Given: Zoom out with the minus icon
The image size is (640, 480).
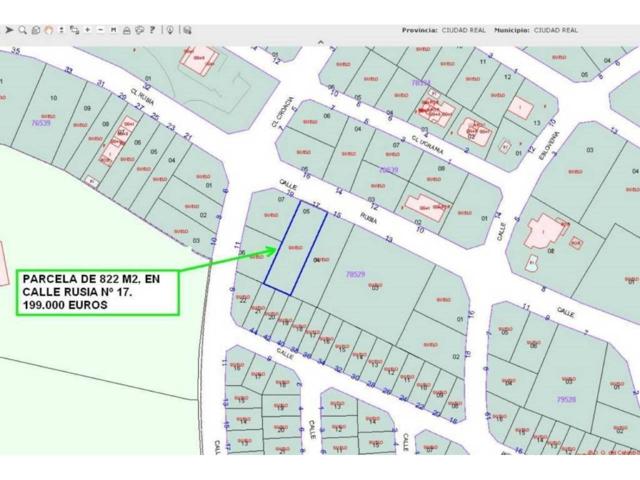Looking at the screenshot, I should coord(100,30).
